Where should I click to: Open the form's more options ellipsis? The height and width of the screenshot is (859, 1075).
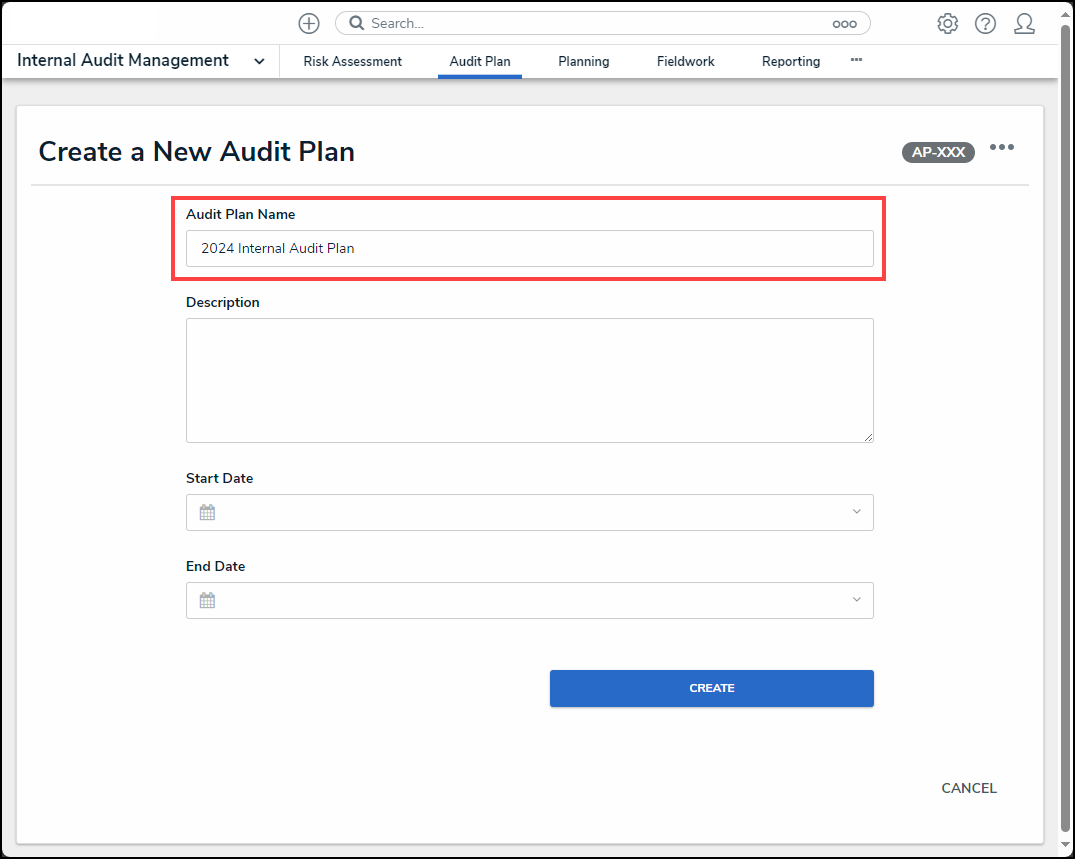(1001, 148)
